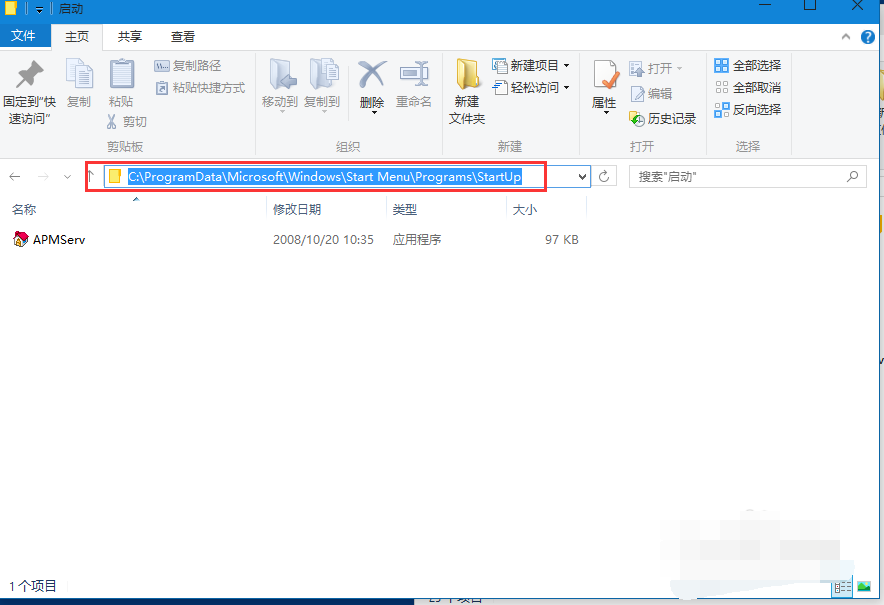Click the search Startup input box
Image resolution: width=884 pixels, height=605 pixels.
738,176
